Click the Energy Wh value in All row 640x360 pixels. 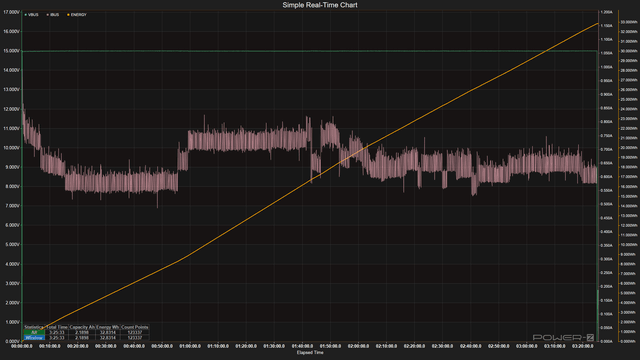click(108, 333)
